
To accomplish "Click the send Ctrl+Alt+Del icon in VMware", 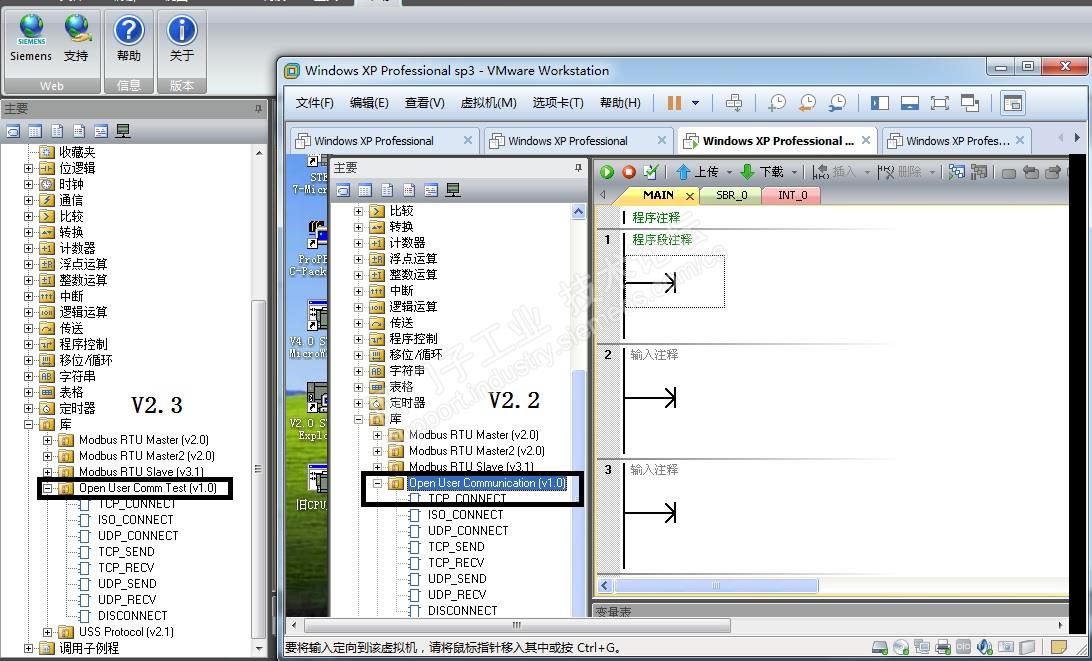I will 733,103.
